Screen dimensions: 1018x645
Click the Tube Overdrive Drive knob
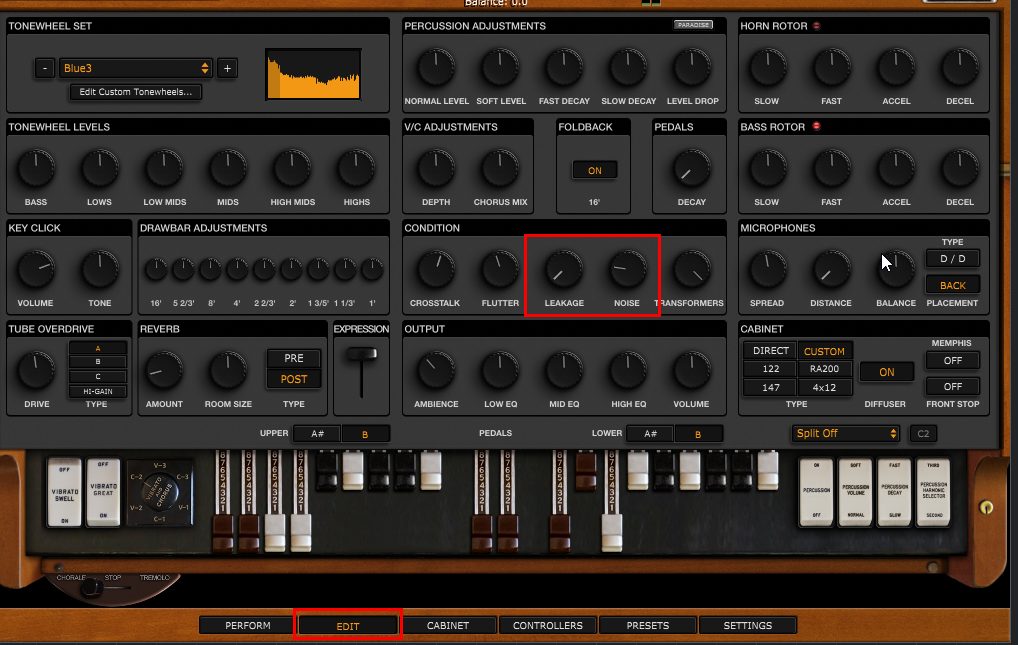(x=36, y=370)
